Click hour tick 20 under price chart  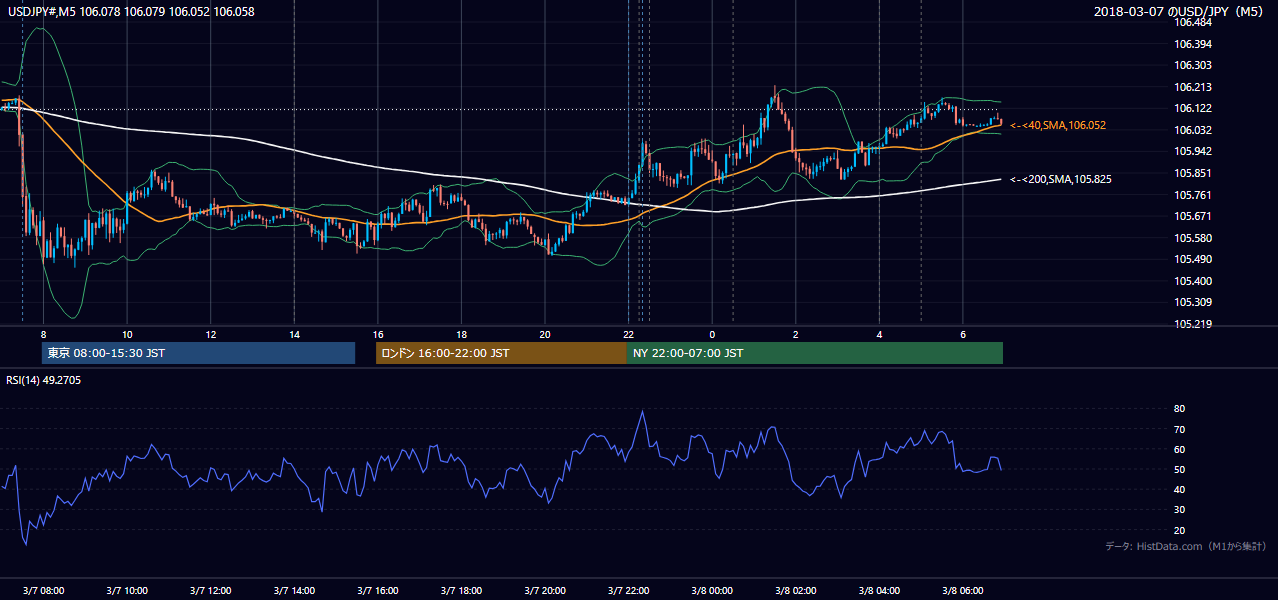click(x=545, y=334)
